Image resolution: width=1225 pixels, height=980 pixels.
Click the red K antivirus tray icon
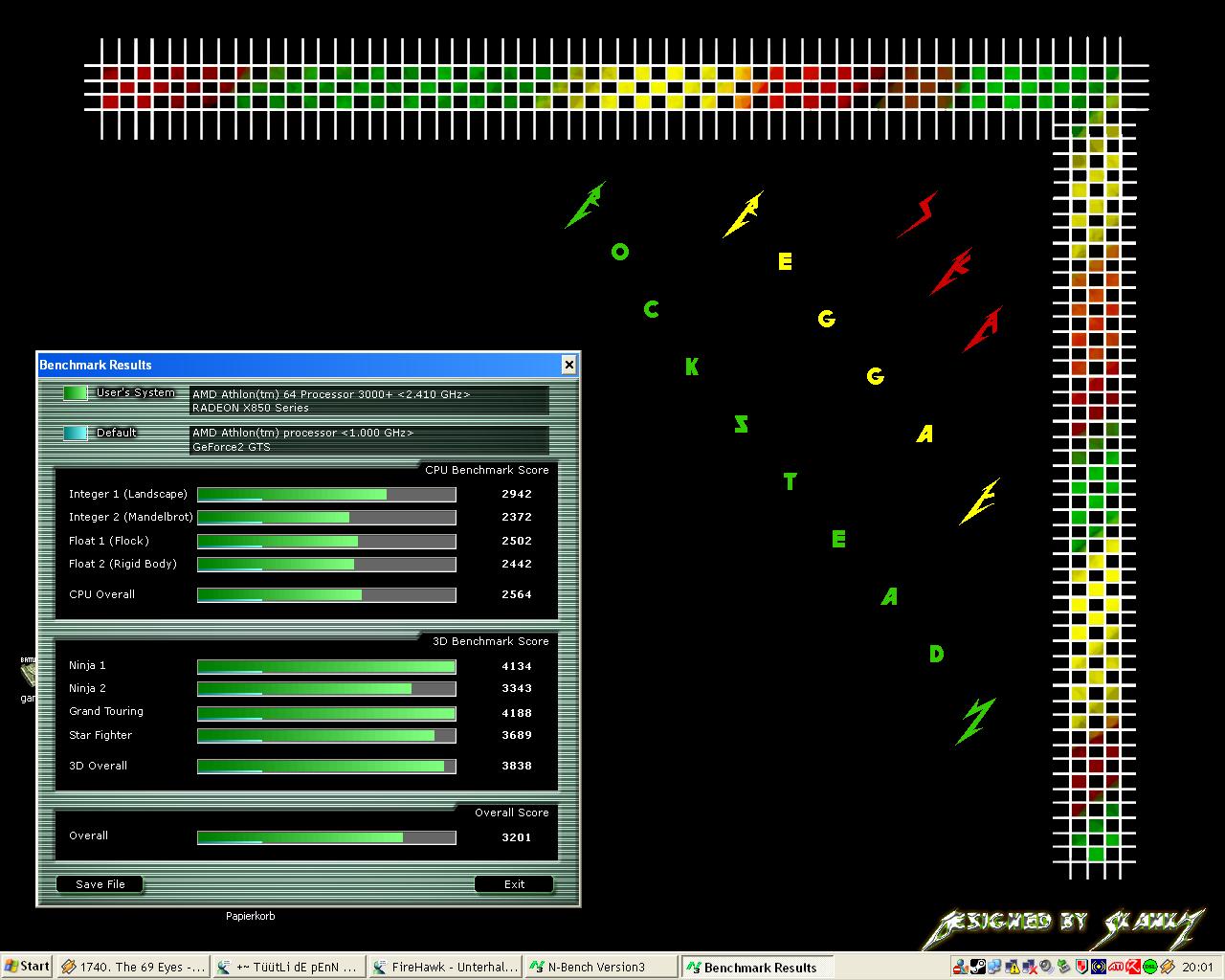[x=1133, y=967]
